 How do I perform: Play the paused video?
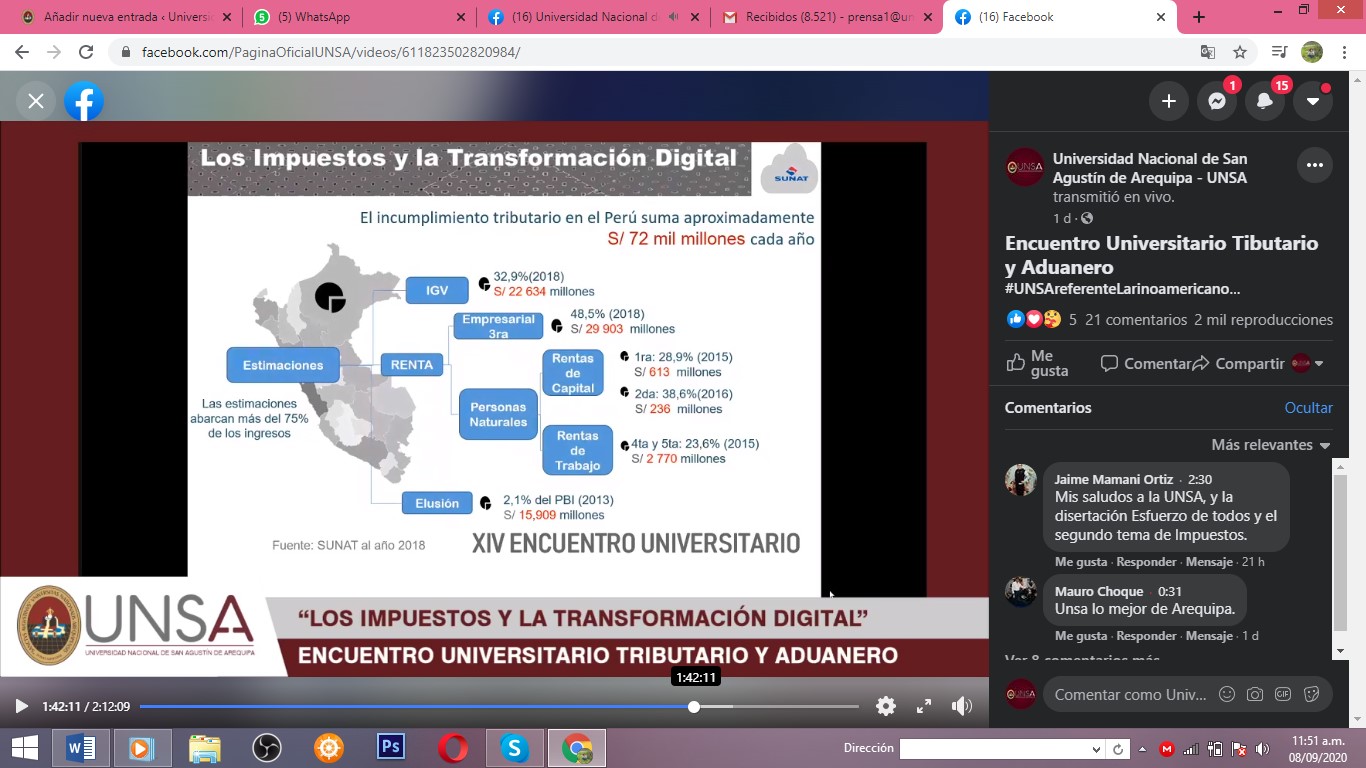pyautogui.click(x=21, y=706)
